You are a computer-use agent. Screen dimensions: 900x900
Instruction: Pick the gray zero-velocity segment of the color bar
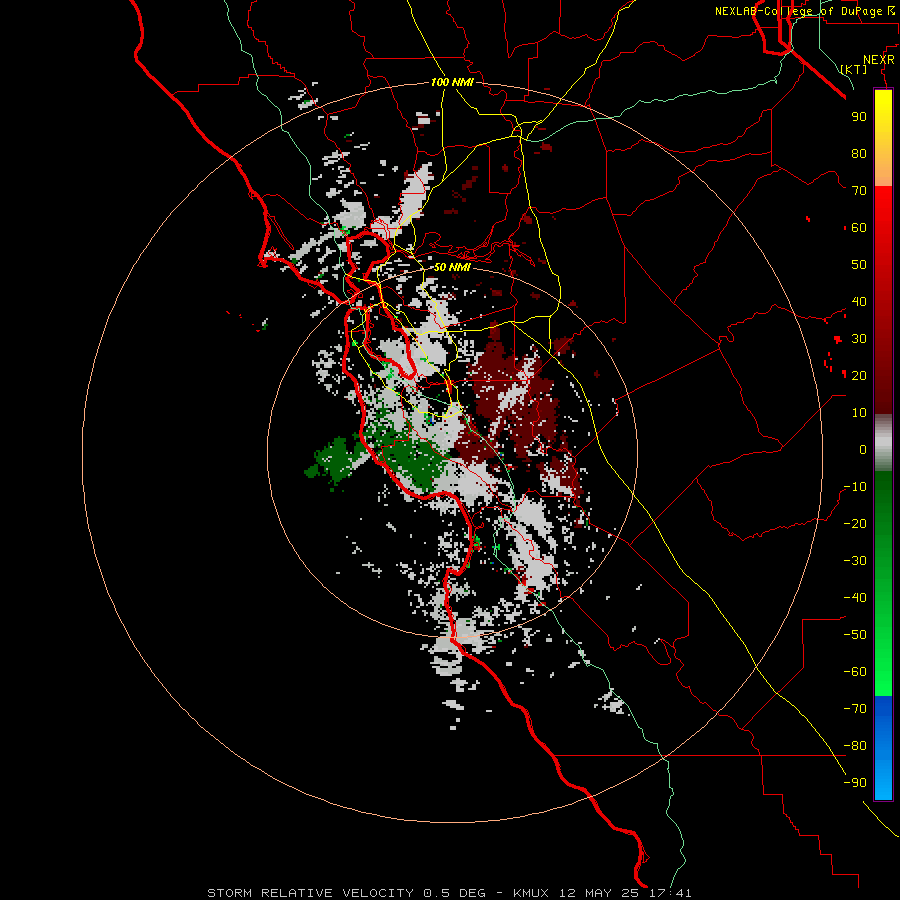(x=883, y=443)
